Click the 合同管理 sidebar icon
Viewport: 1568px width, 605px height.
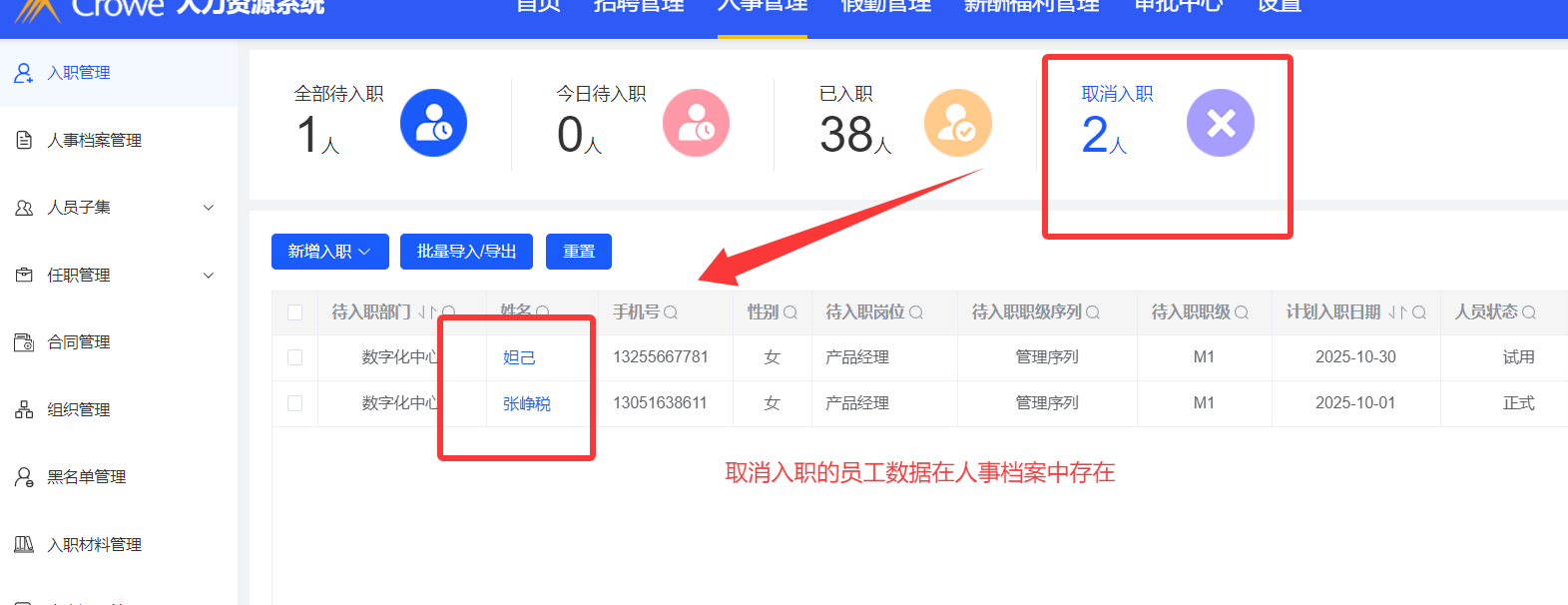[24, 342]
